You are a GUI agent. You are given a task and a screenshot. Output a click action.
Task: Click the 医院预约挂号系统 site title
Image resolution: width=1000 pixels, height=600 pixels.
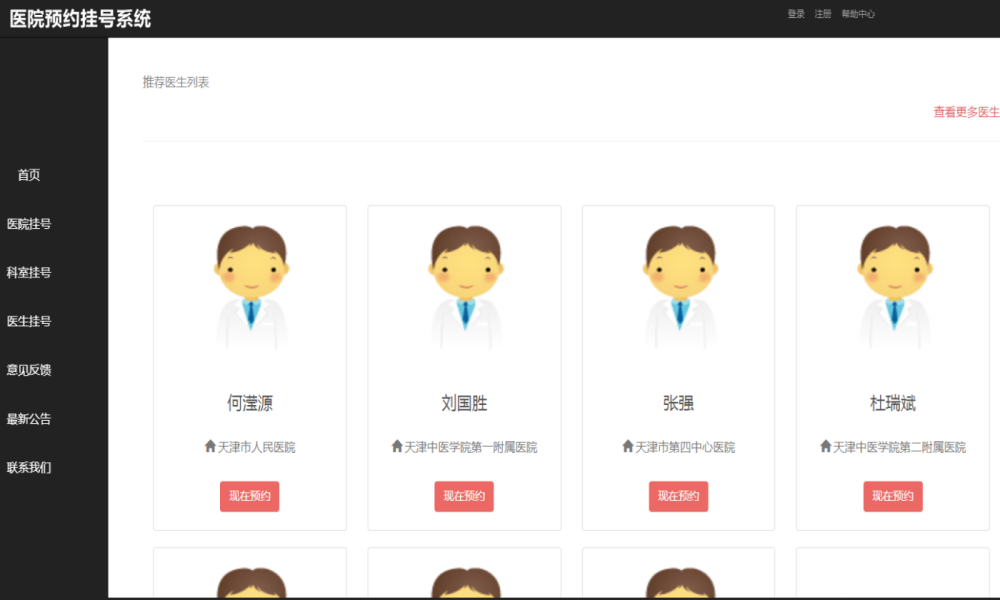click(x=80, y=18)
